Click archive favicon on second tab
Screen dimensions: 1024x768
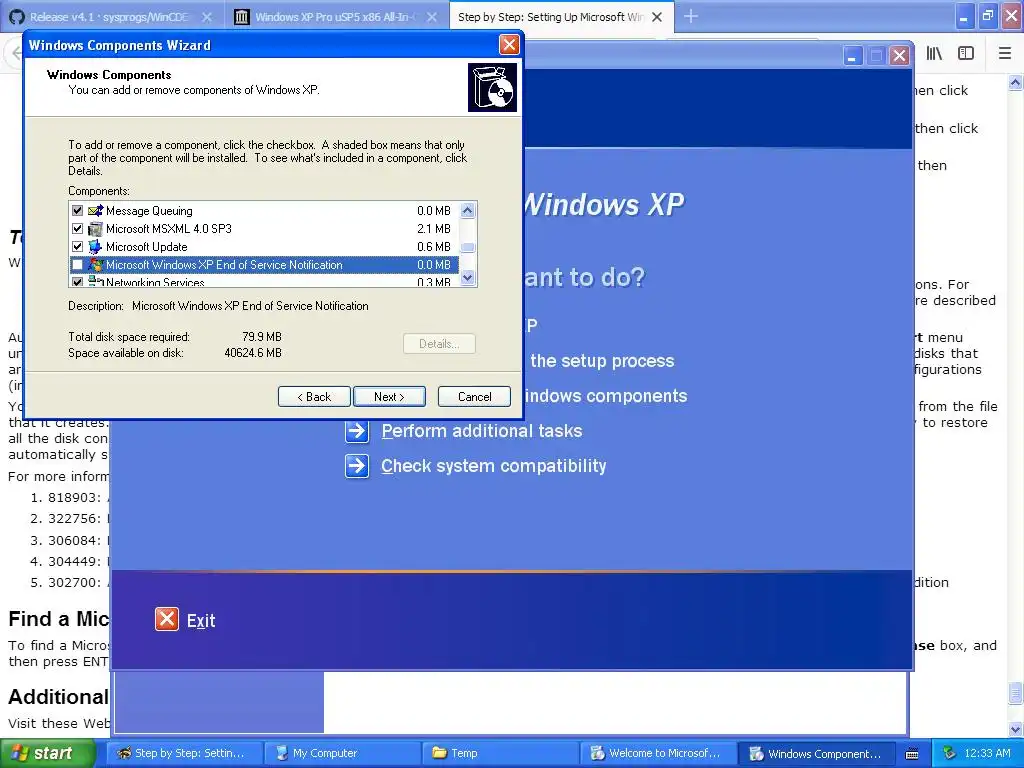tap(242, 17)
